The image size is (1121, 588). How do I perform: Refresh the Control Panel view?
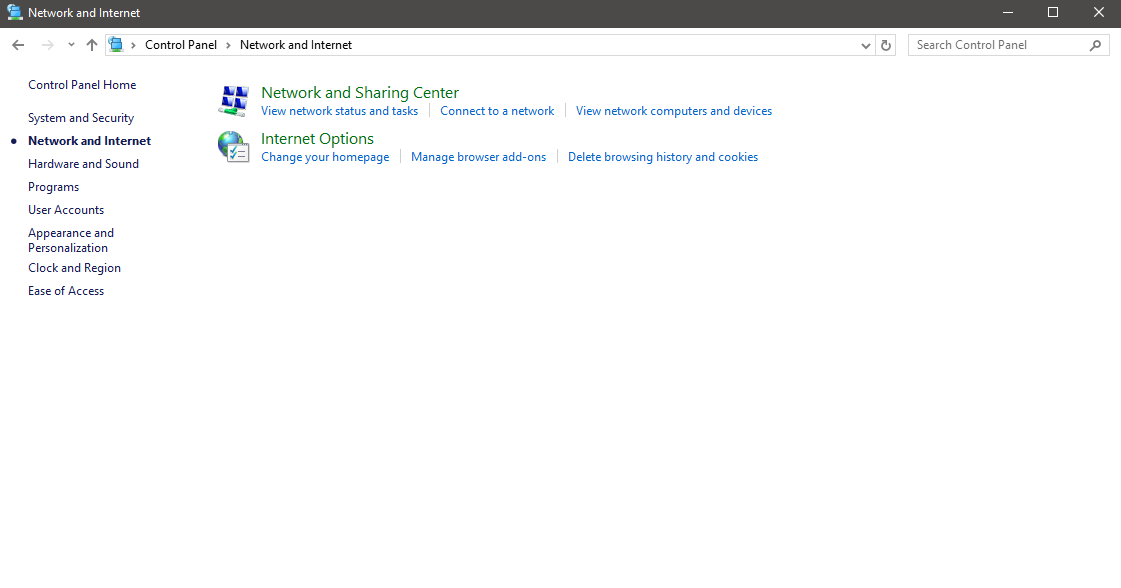(886, 45)
